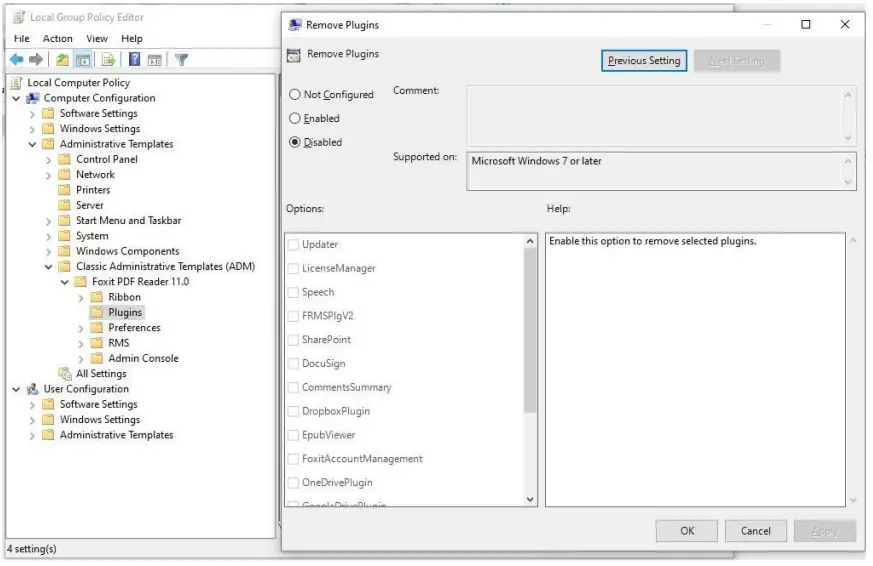The image size is (873, 566).
Task: Open the Action menu
Action: [x=58, y=39]
